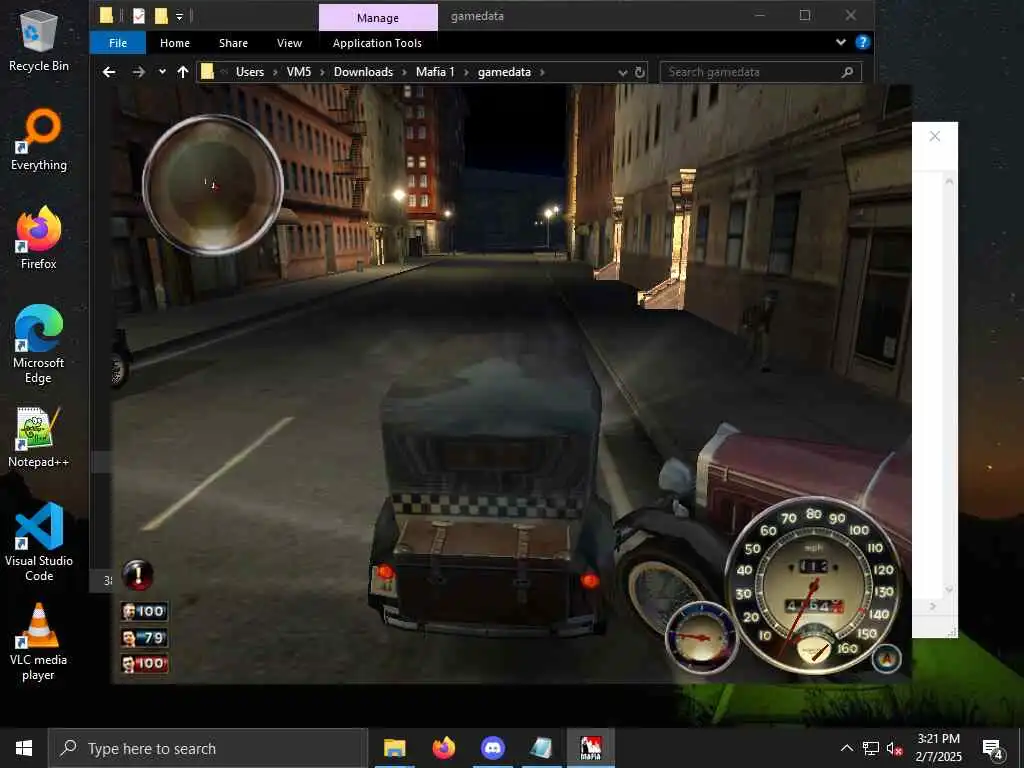Open Firefox from the desktop shortcut
Image resolution: width=1024 pixels, height=768 pixels.
(x=39, y=238)
